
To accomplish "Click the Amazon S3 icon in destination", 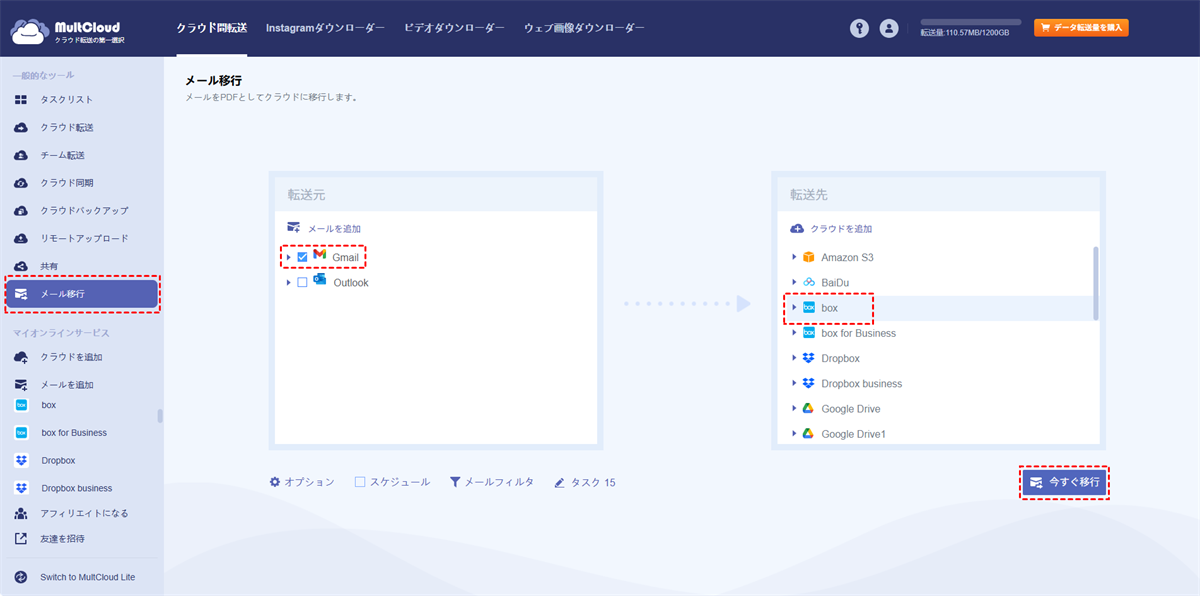I will 808,257.
